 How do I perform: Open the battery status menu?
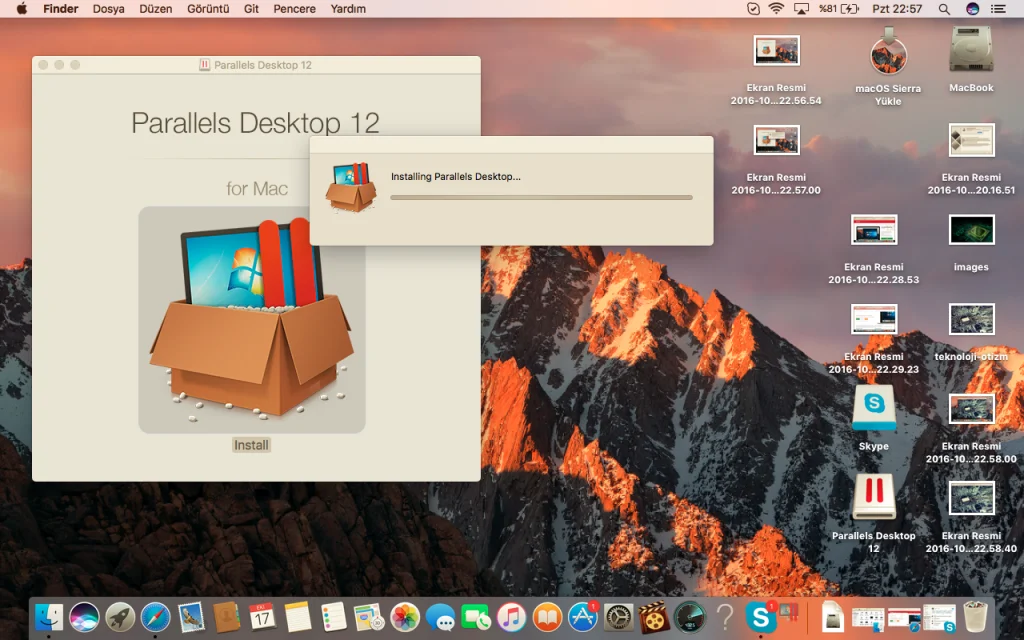pos(849,9)
